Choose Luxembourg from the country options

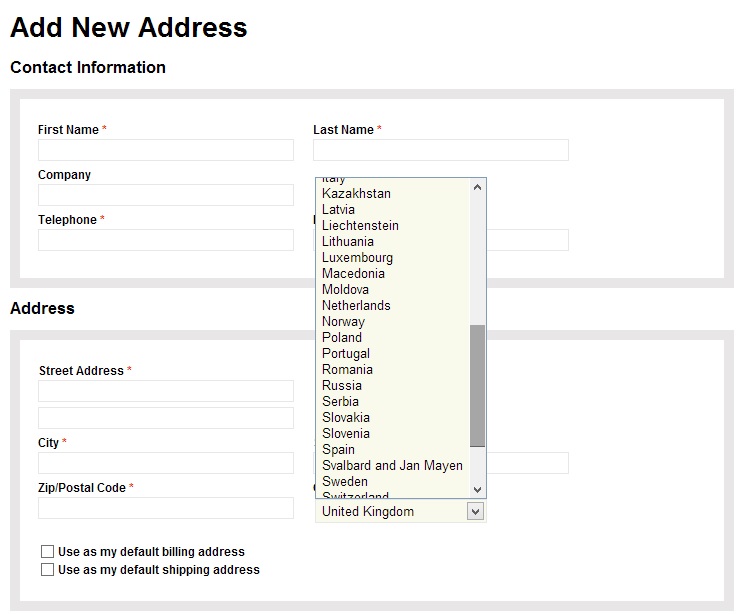(x=357, y=258)
